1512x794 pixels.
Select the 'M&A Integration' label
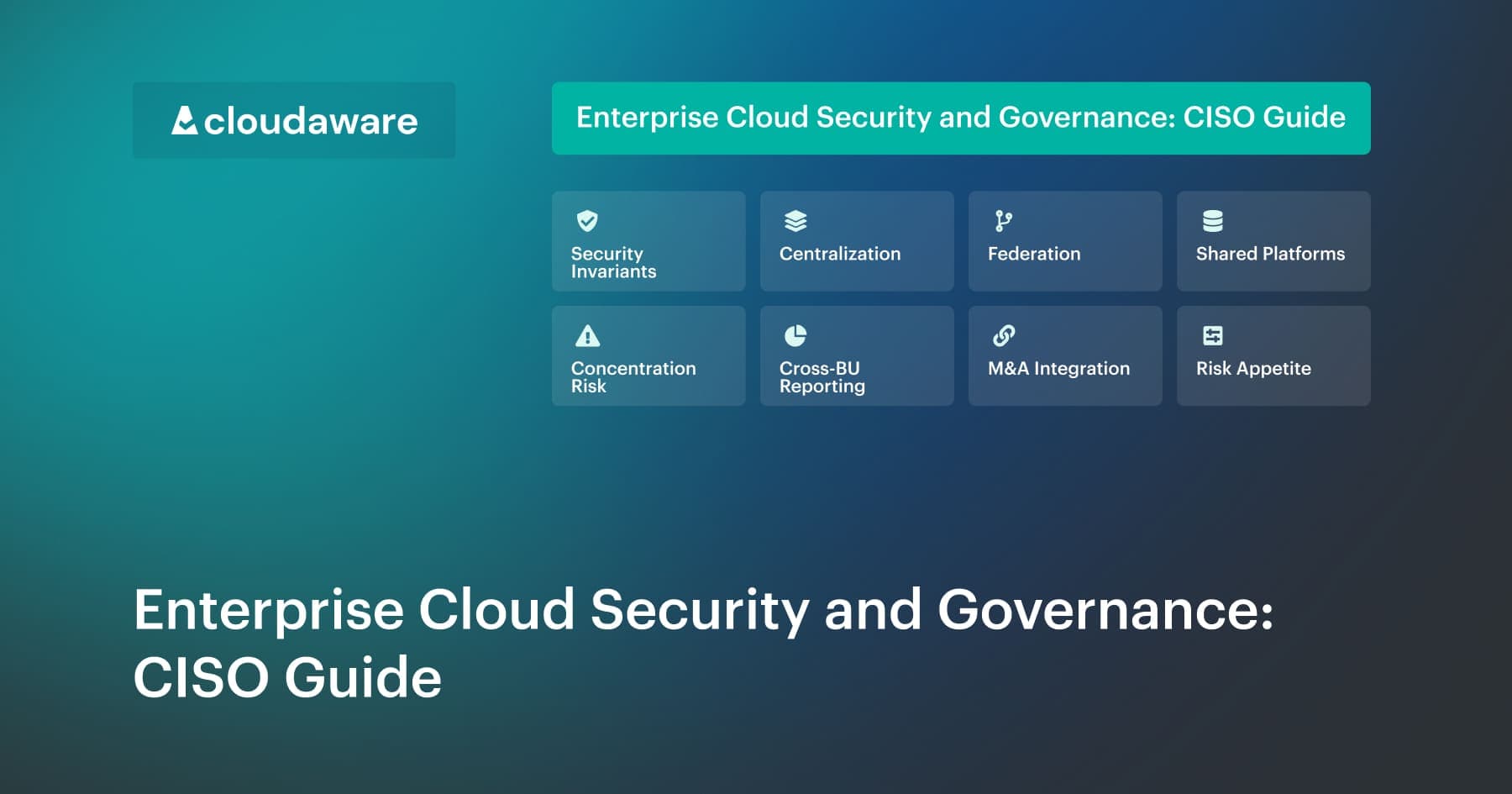(1058, 369)
